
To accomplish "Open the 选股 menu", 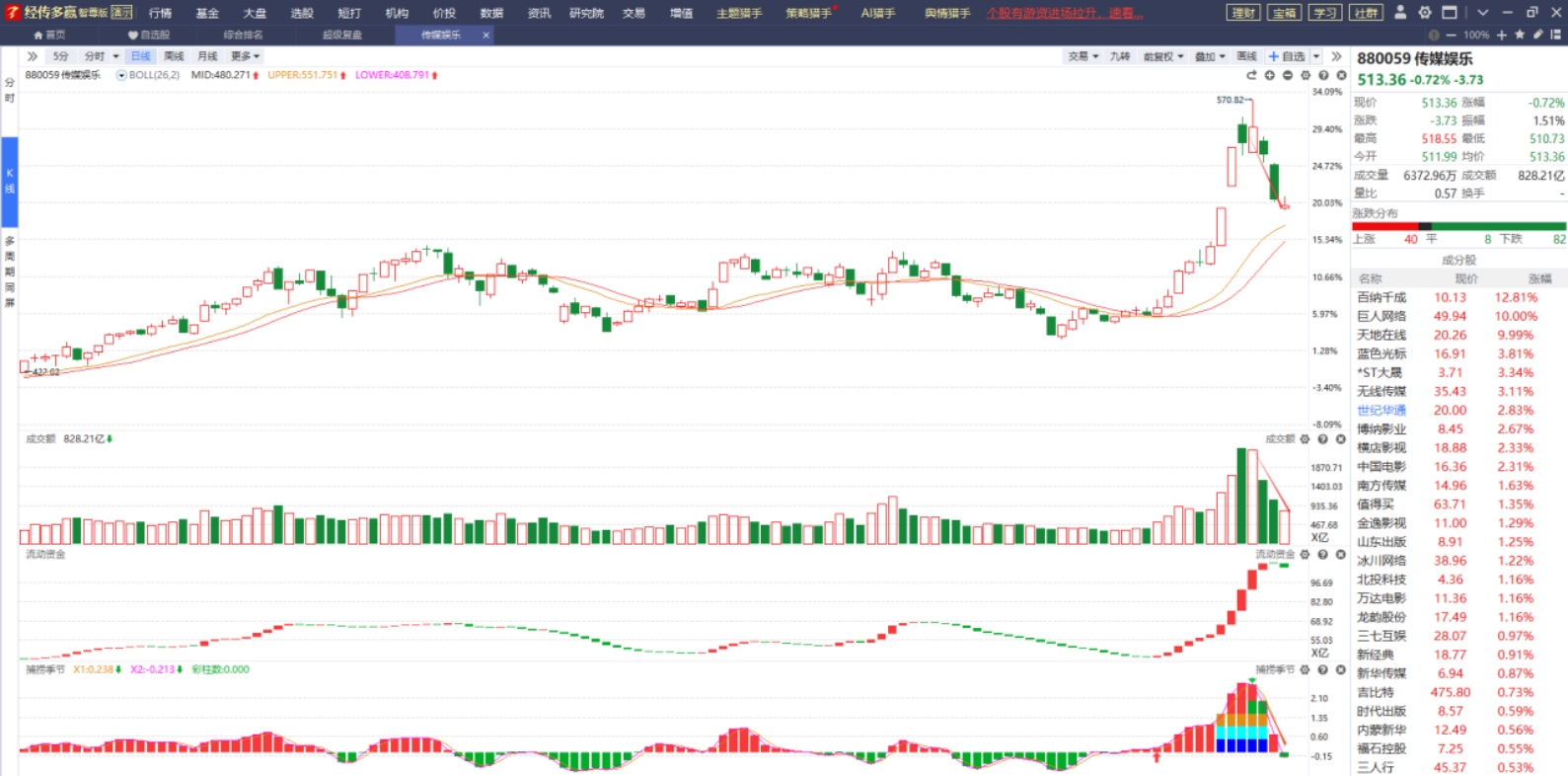I will pyautogui.click(x=302, y=13).
